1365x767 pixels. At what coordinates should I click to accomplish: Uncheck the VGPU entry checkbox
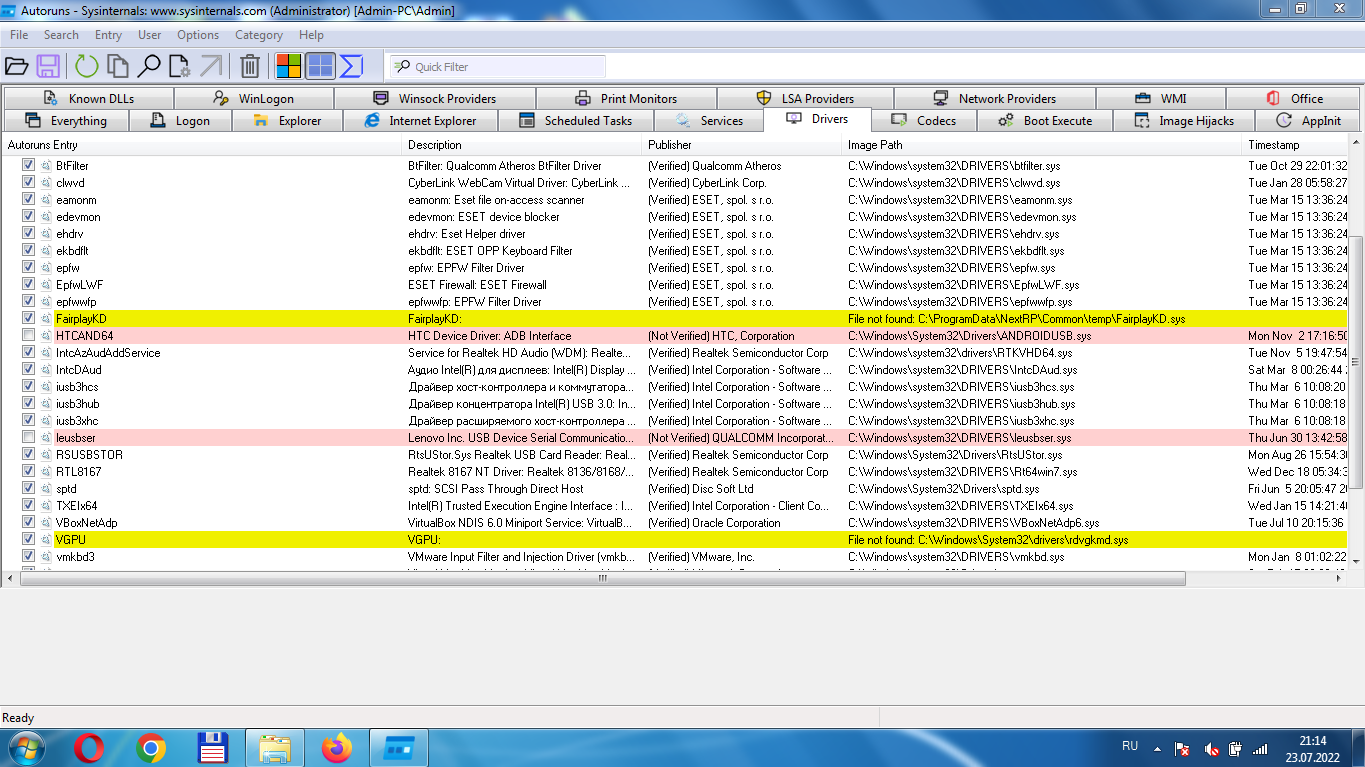point(28,539)
